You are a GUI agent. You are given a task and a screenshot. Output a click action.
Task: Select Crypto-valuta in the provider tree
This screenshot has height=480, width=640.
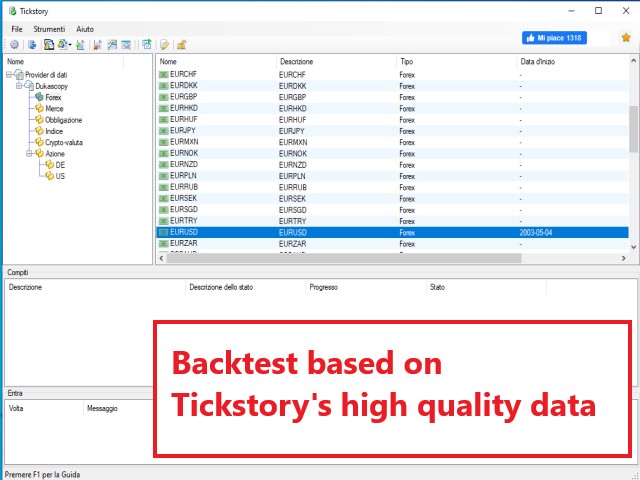tap(64, 142)
